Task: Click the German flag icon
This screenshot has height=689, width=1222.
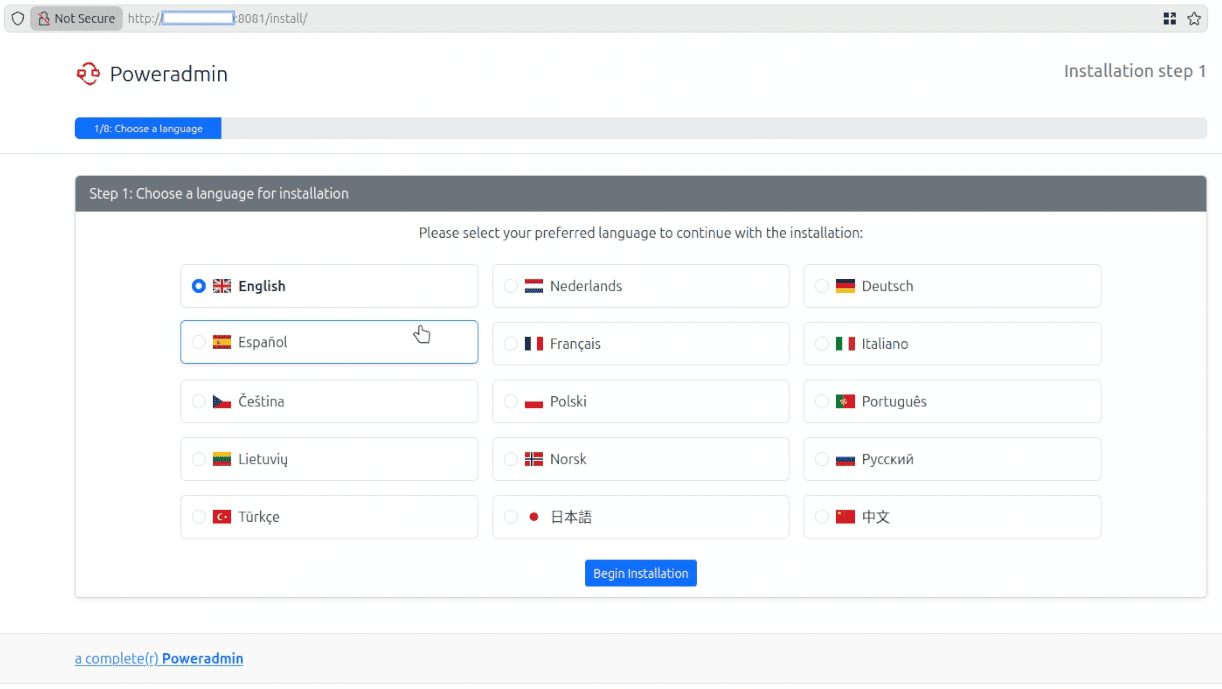Action: coord(845,286)
